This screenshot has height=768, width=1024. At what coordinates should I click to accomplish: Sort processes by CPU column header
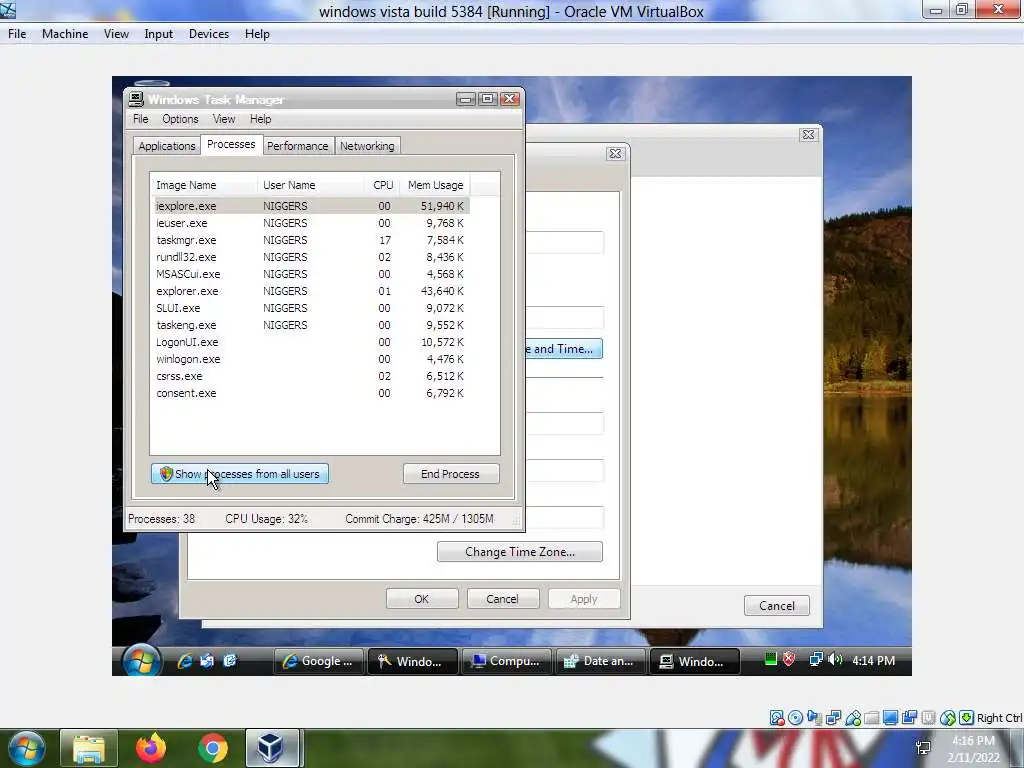tap(383, 185)
